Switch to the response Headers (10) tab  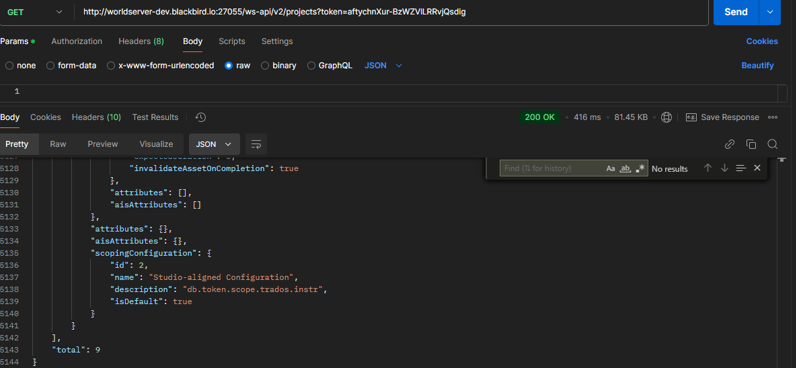96,117
